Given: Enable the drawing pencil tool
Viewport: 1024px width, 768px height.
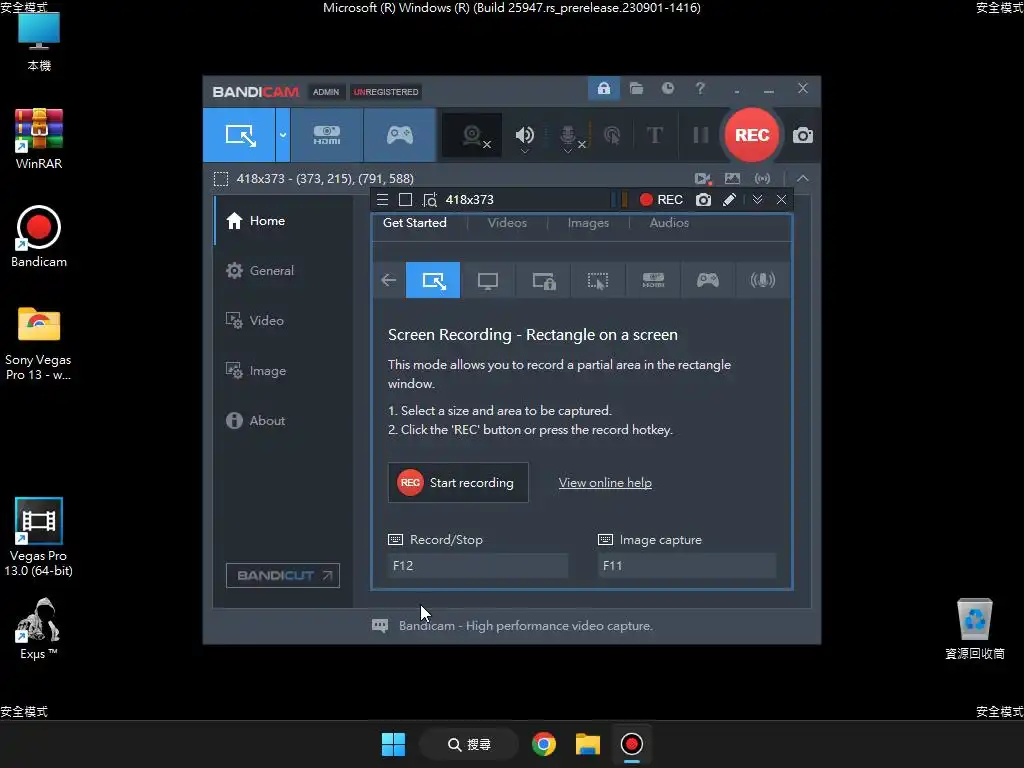Looking at the screenshot, I should click(729, 200).
